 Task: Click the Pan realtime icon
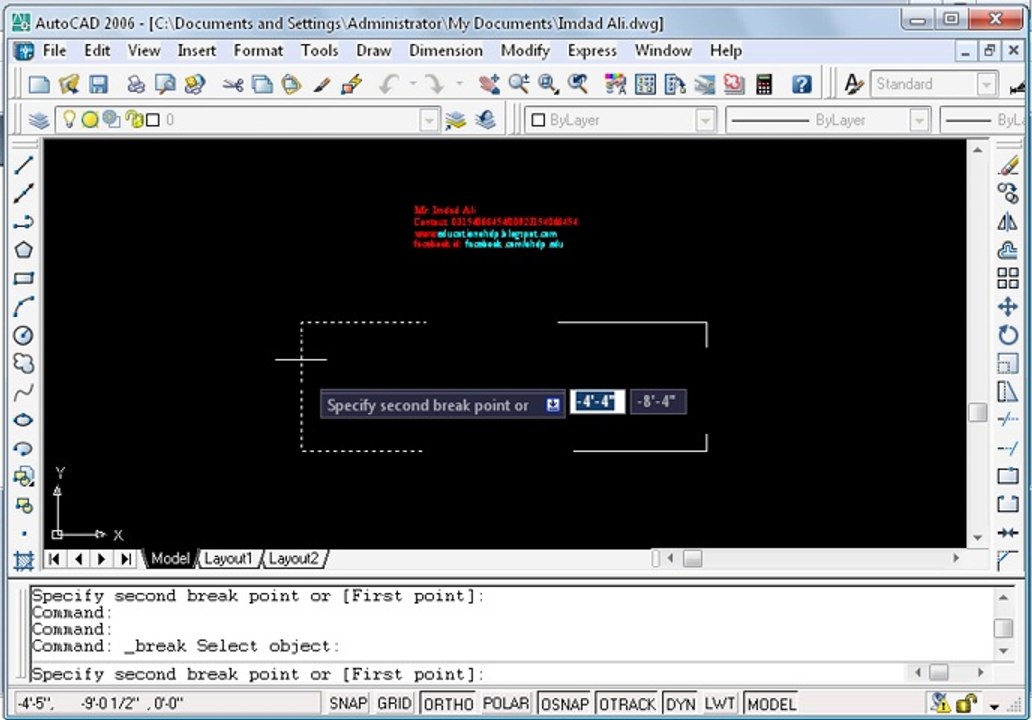click(x=489, y=84)
